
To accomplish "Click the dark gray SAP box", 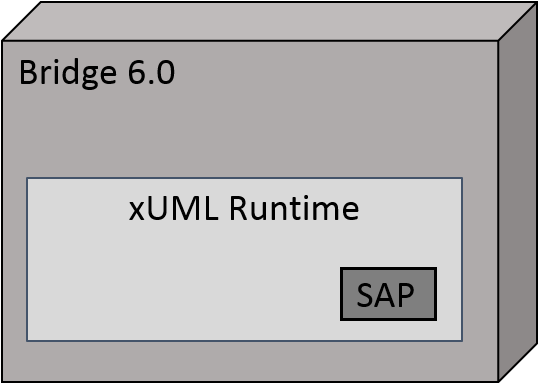I will click(x=388, y=294).
